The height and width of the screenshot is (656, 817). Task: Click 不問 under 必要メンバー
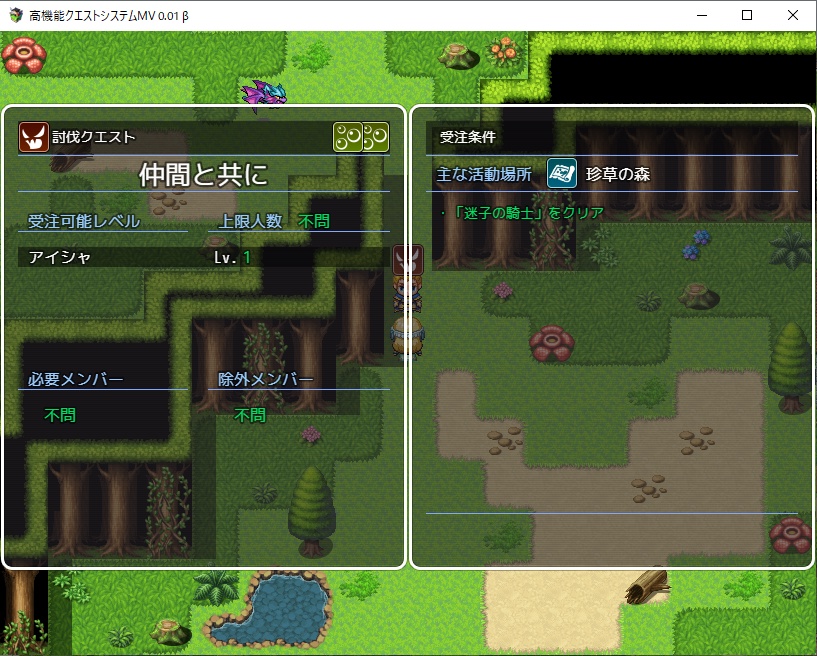60,415
